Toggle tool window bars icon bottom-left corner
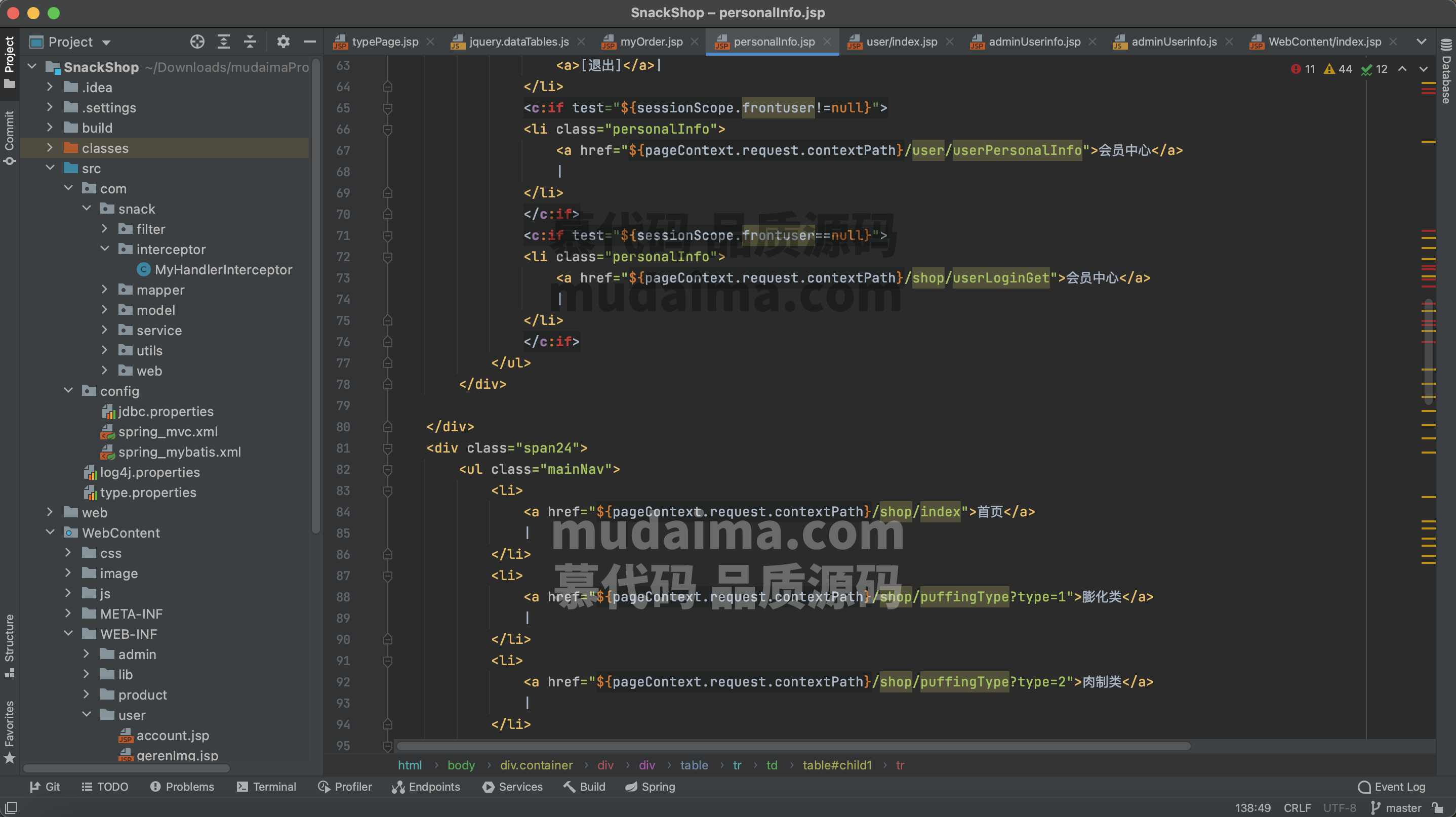The height and width of the screenshot is (817, 1456). click(x=11, y=808)
